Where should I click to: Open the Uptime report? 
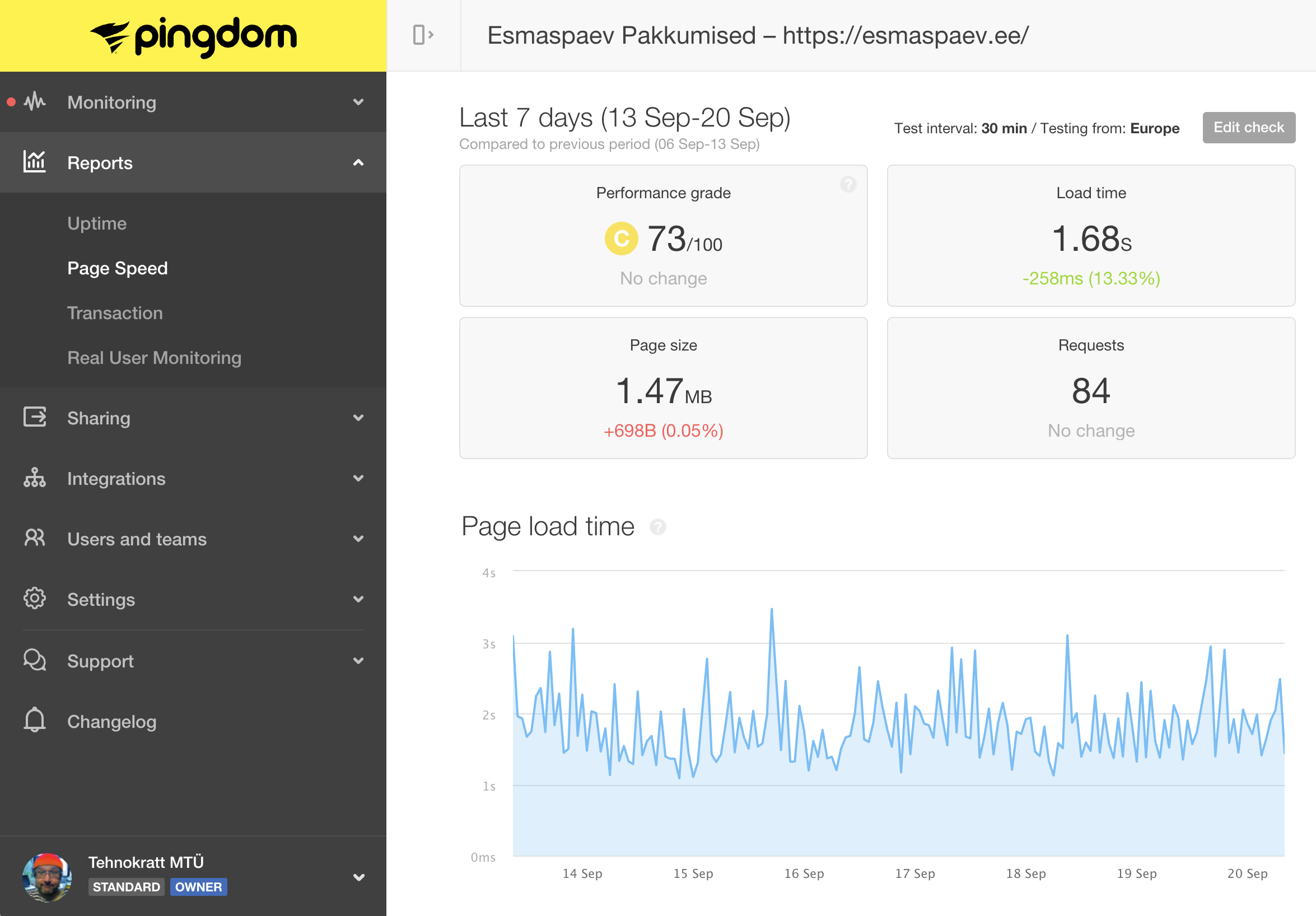[x=97, y=223]
